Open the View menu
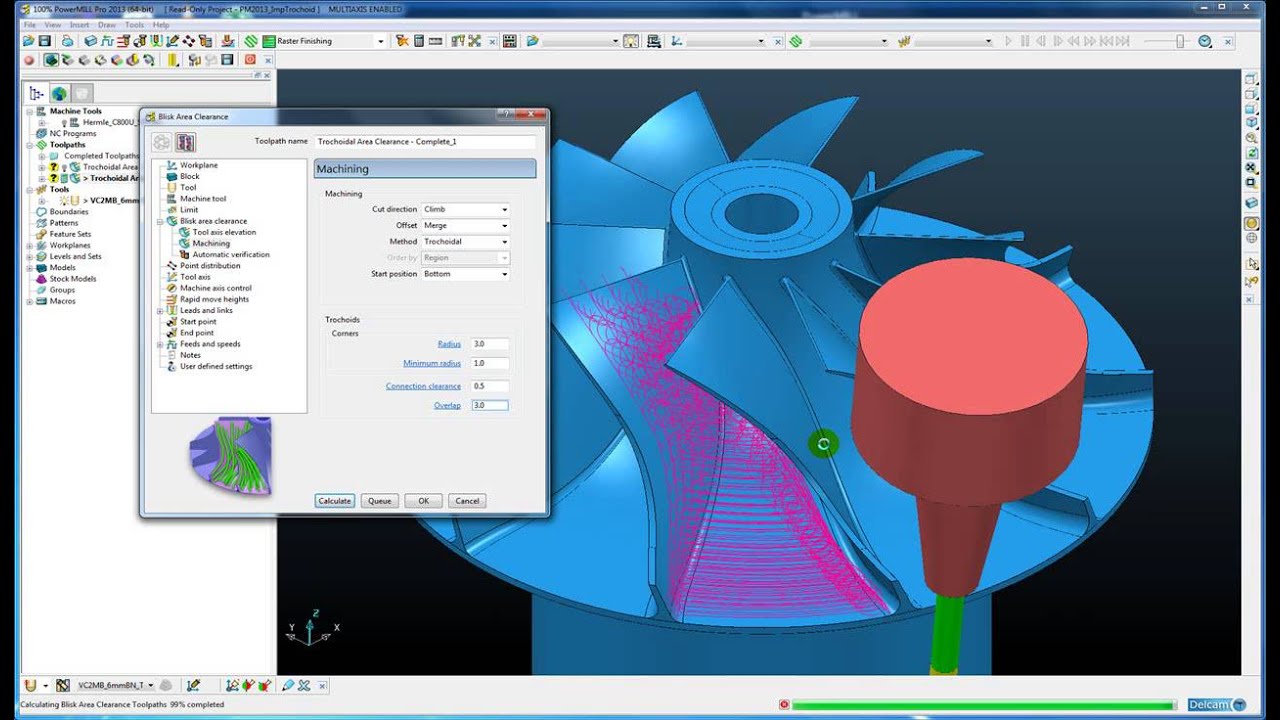This screenshot has width=1280, height=720. pyautogui.click(x=53, y=24)
